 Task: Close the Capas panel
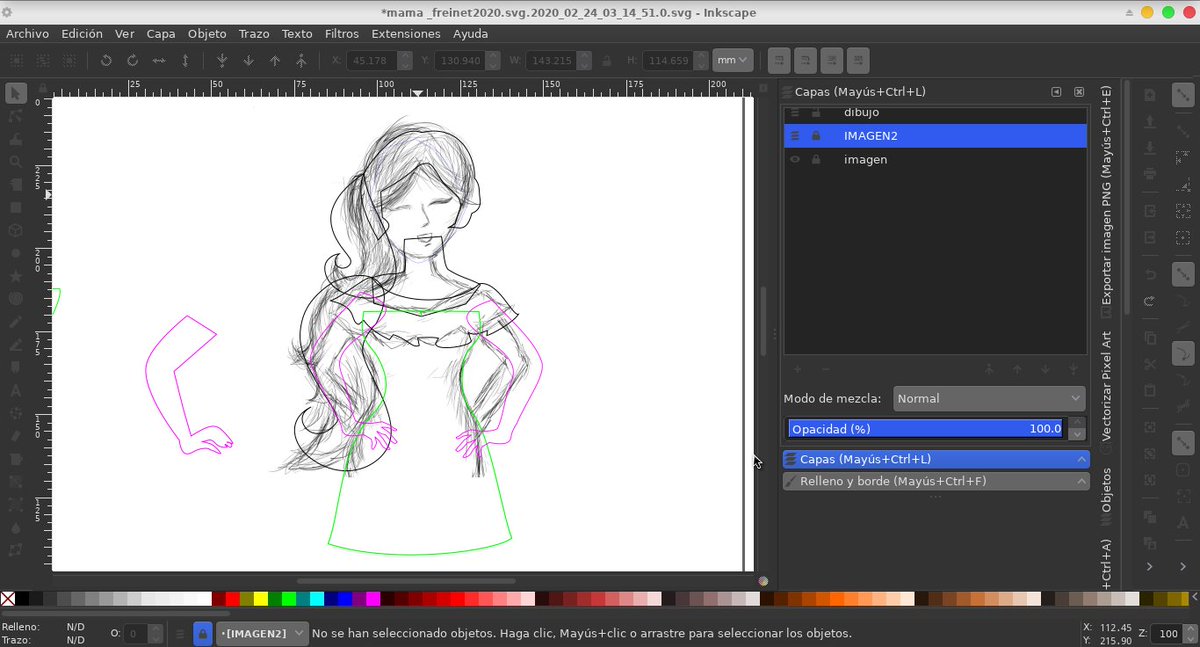(x=1079, y=92)
